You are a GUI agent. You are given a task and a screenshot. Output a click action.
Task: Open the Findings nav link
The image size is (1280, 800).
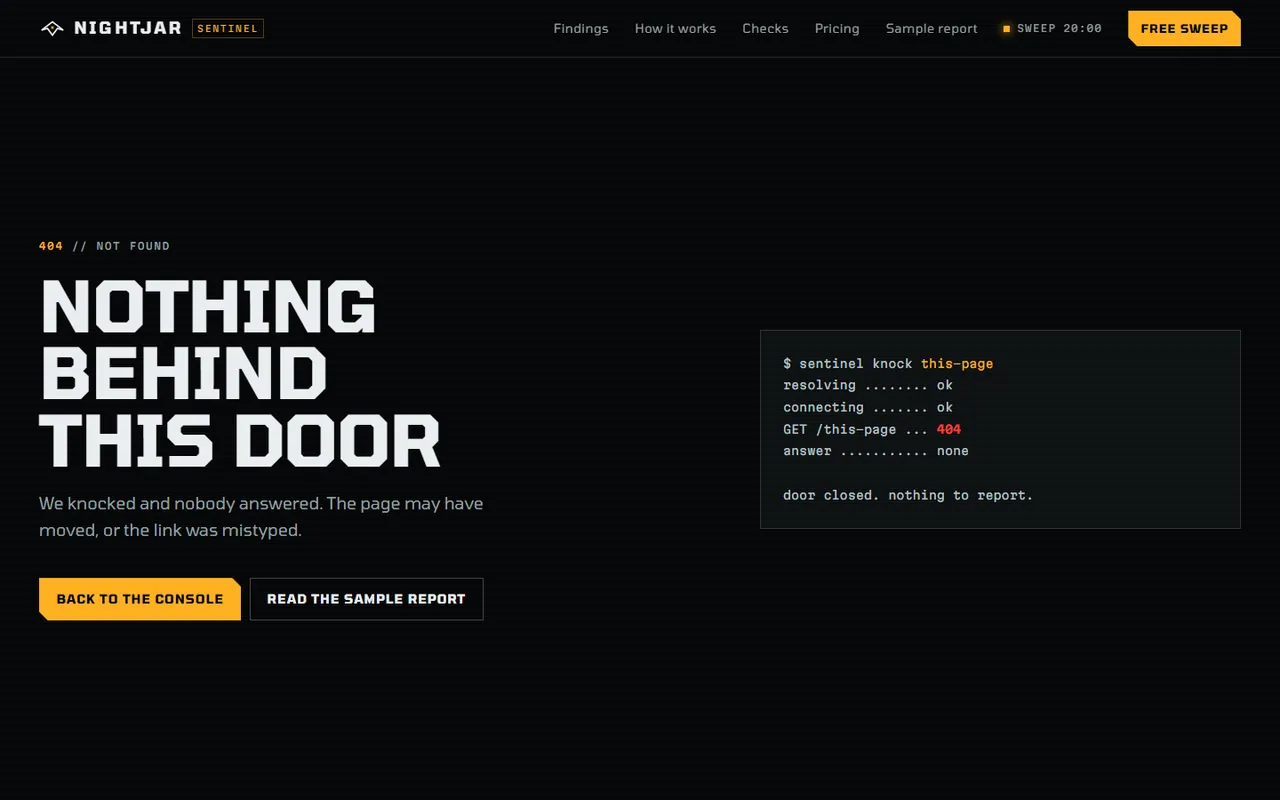pyautogui.click(x=581, y=28)
